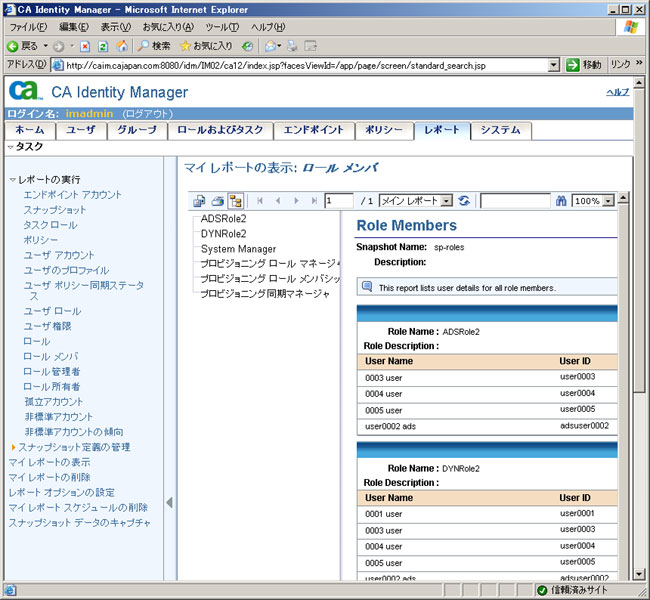The image size is (650, 600).
Task: Click スナップショット データのキャプチャ link
Action: [80, 523]
